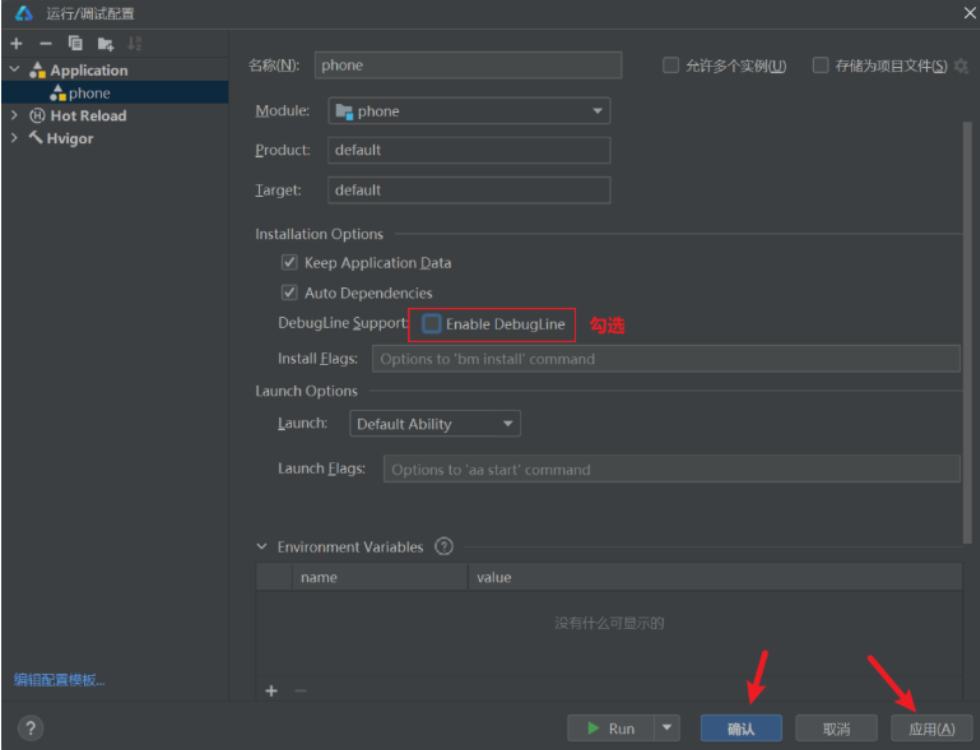Click the Add New Configuration plus icon
This screenshot has width=980, height=750.
(16, 43)
